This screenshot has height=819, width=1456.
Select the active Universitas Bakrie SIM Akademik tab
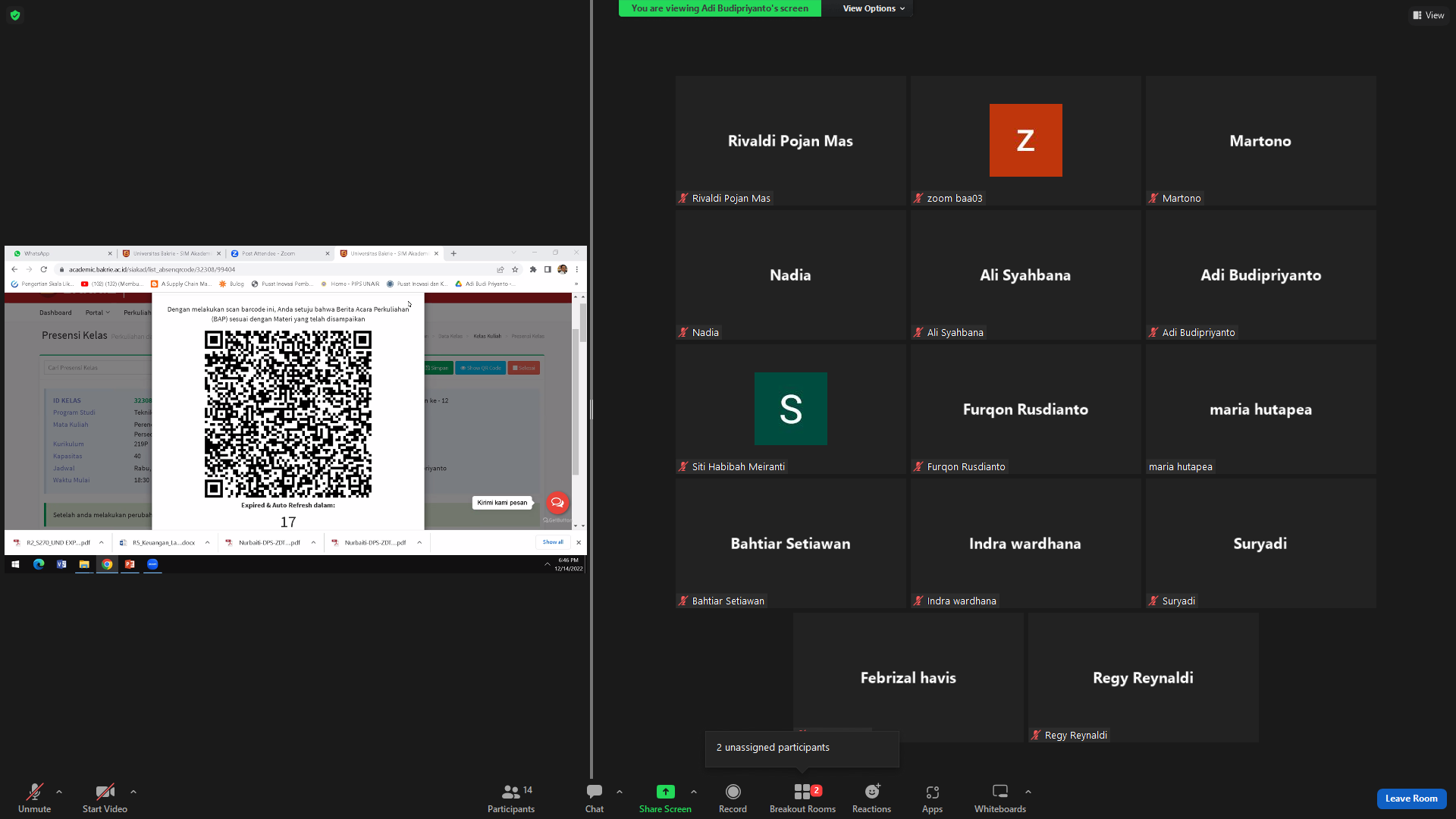point(389,253)
